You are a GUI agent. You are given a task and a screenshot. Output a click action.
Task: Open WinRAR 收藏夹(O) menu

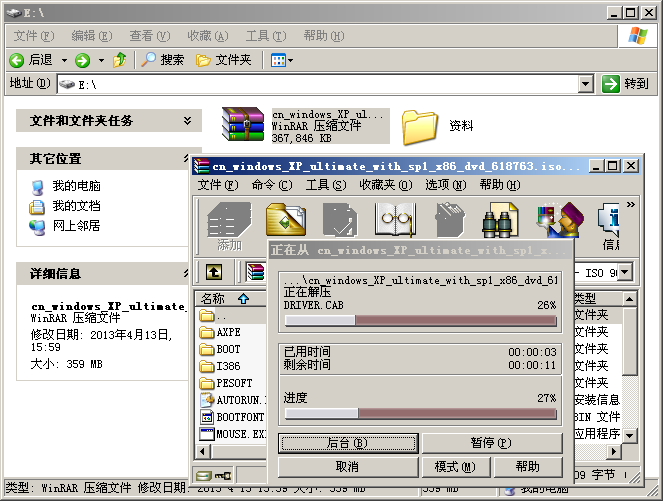[386, 185]
